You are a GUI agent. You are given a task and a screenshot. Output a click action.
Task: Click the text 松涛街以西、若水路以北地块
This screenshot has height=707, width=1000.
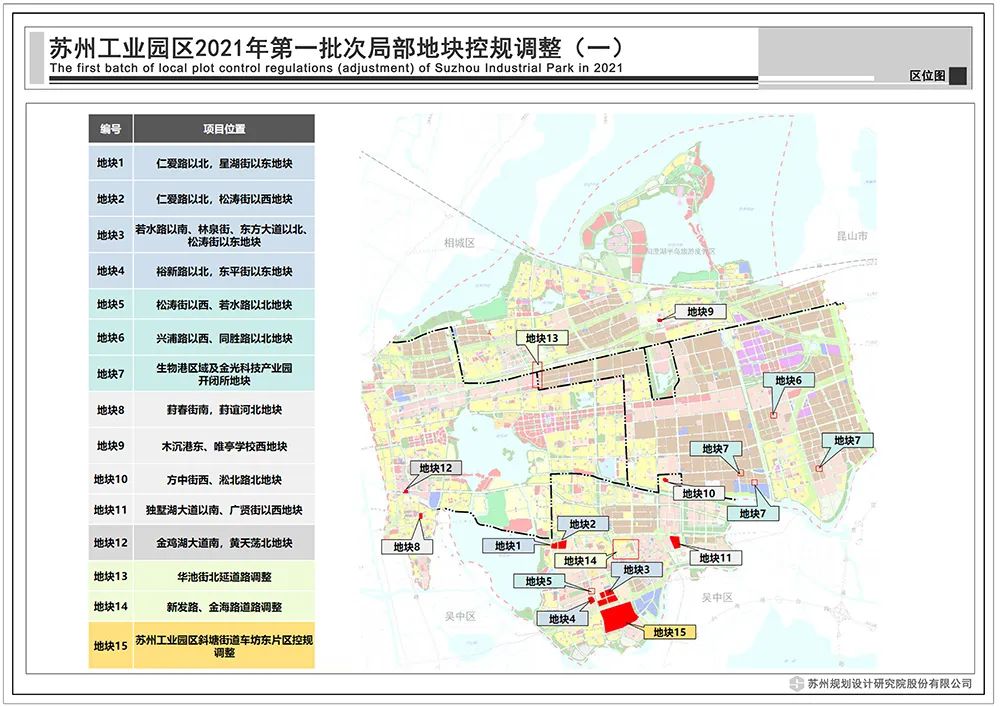coord(224,305)
